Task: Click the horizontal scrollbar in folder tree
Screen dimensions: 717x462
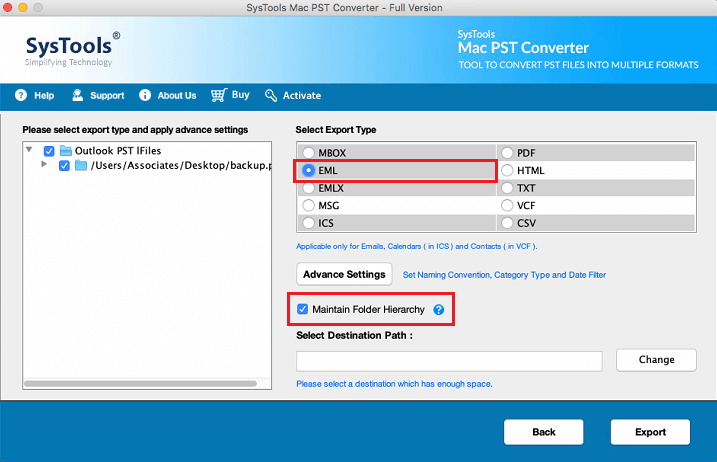Action: 140,384
